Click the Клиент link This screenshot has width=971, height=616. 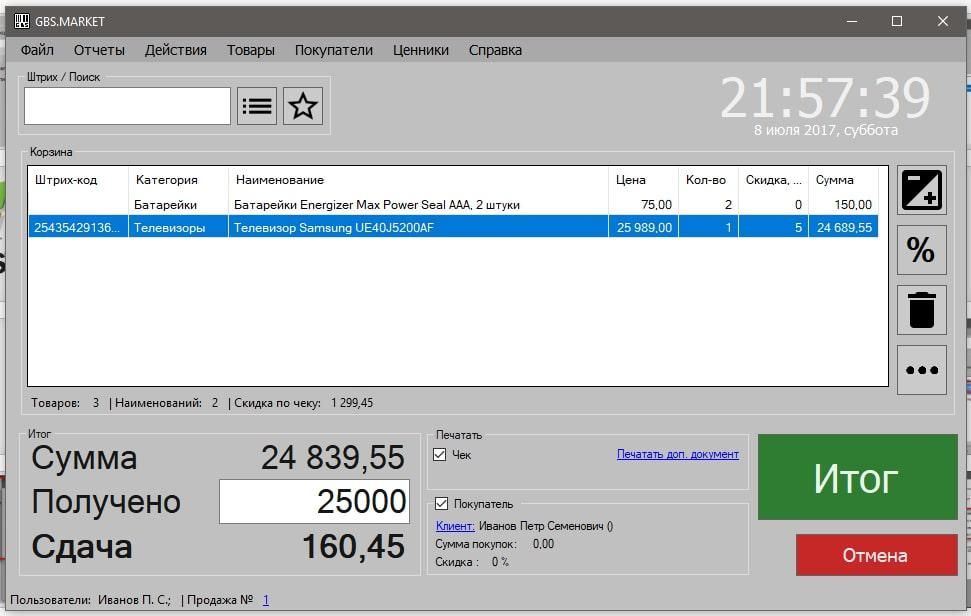[455, 525]
